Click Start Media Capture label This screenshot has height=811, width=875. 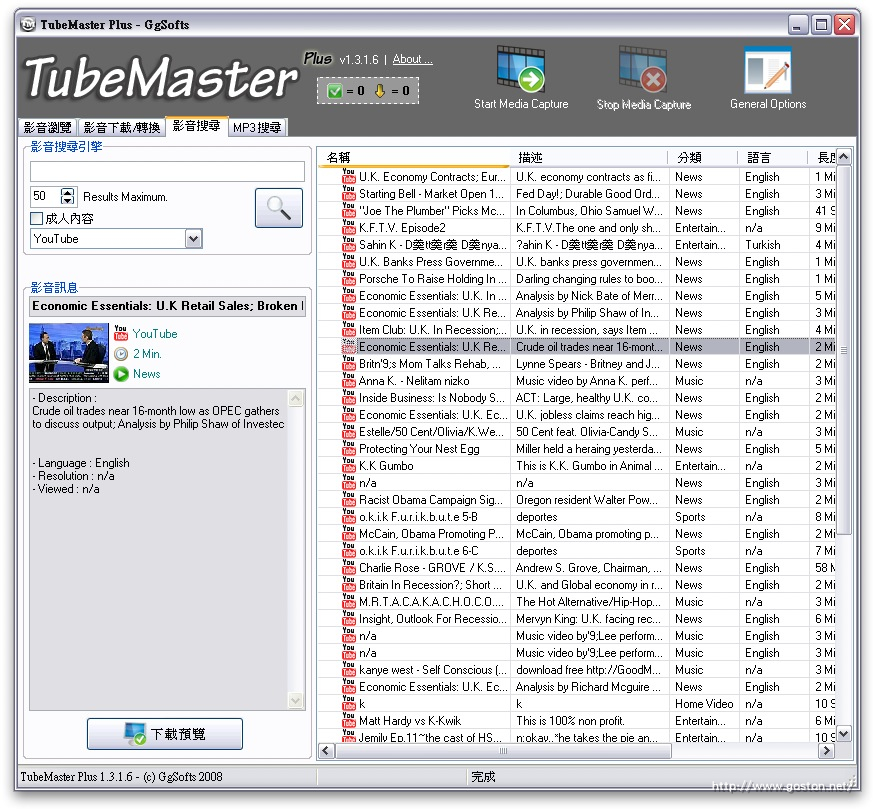click(x=521, y=104)
